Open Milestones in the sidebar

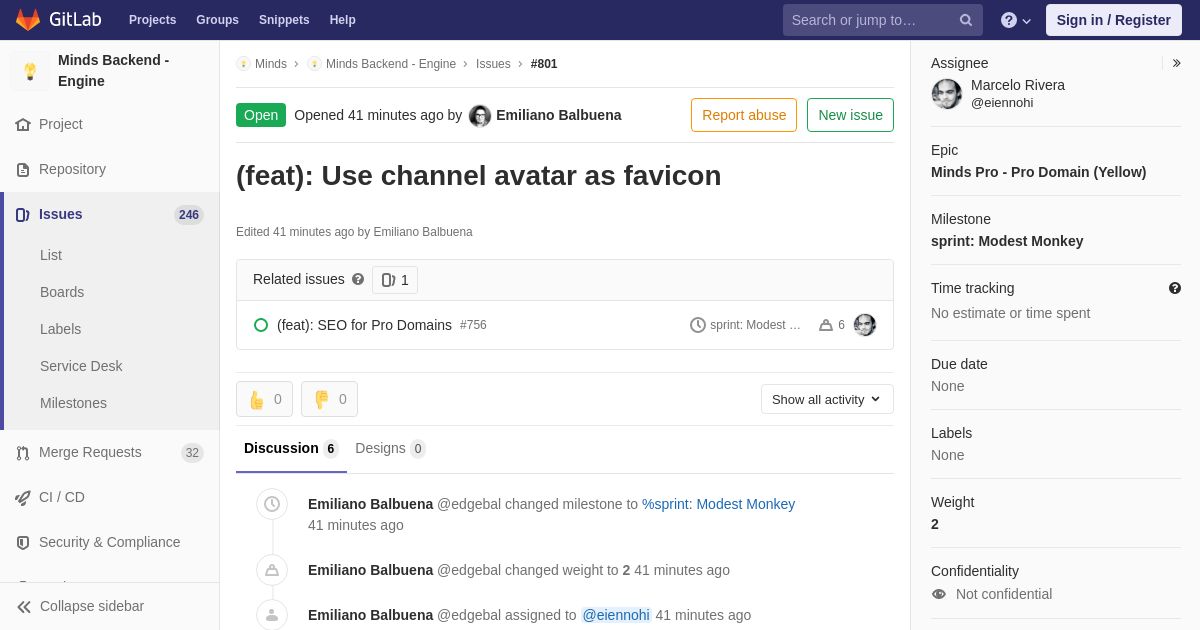(73, 403)
